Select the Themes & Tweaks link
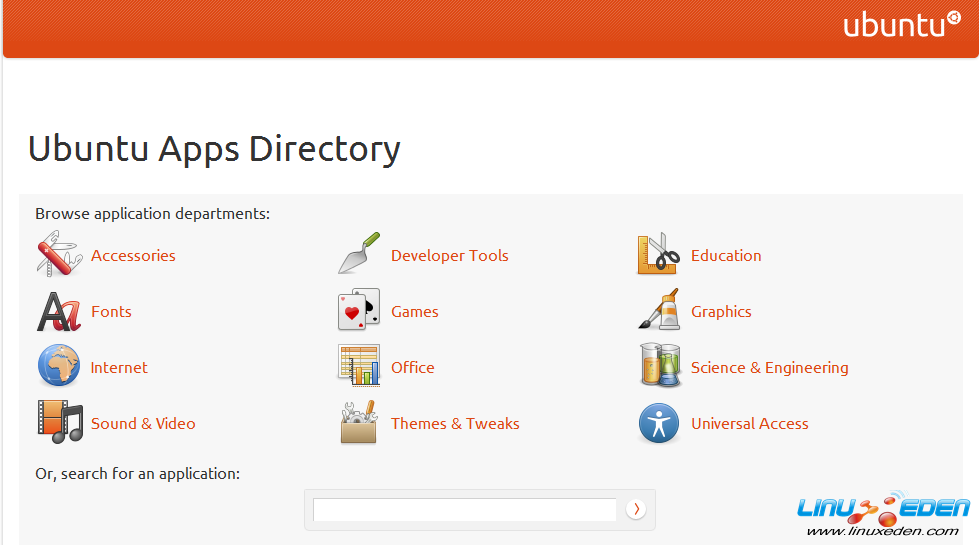Image resolution: width=979 pixels, height=545 pixels. (455, 424)
